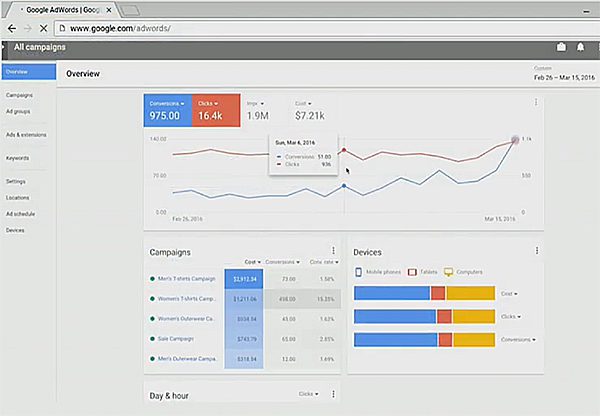Open the Conversions column dropdown in Campaigns
Viewport: 600px width, 416px height.
pyautogui.click(x=282, y=262)
